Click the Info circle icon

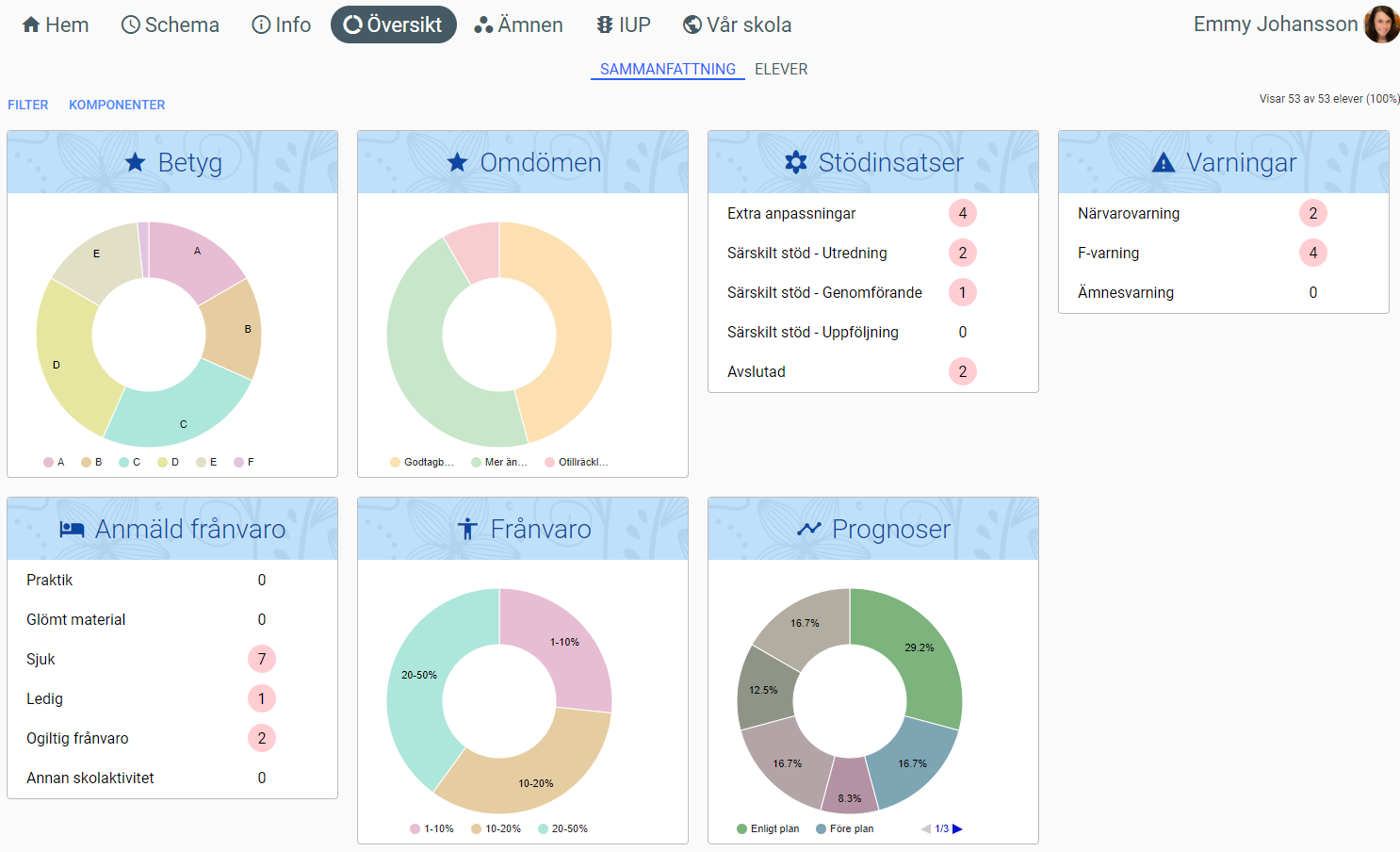pos(261,25)
